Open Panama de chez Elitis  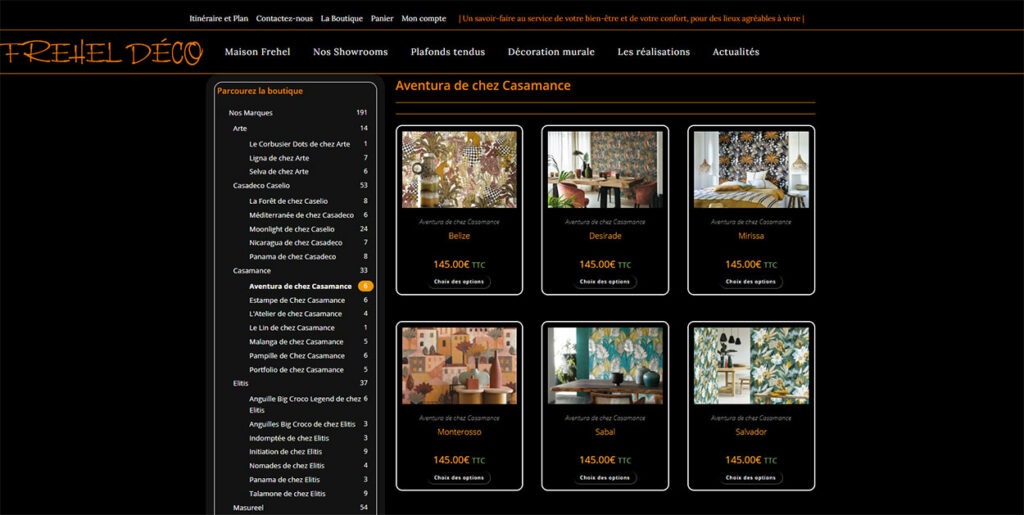click(285, 480)
